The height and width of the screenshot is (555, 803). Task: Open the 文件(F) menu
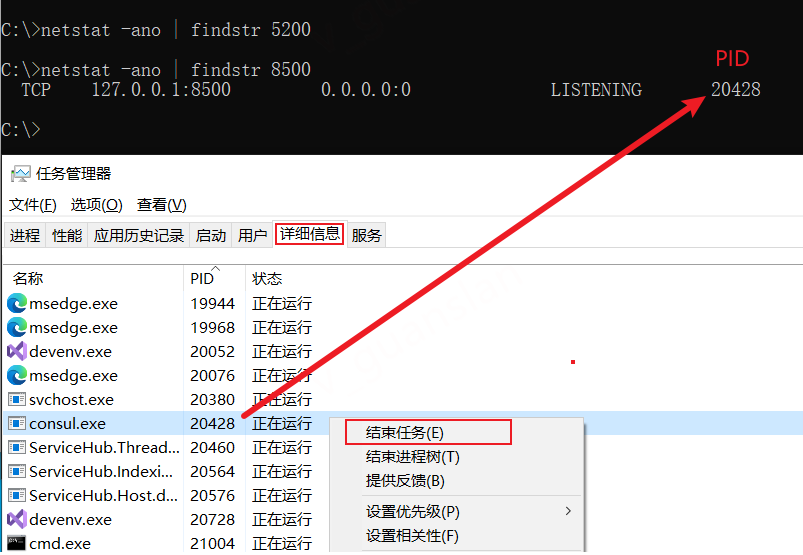click(33, 205)
